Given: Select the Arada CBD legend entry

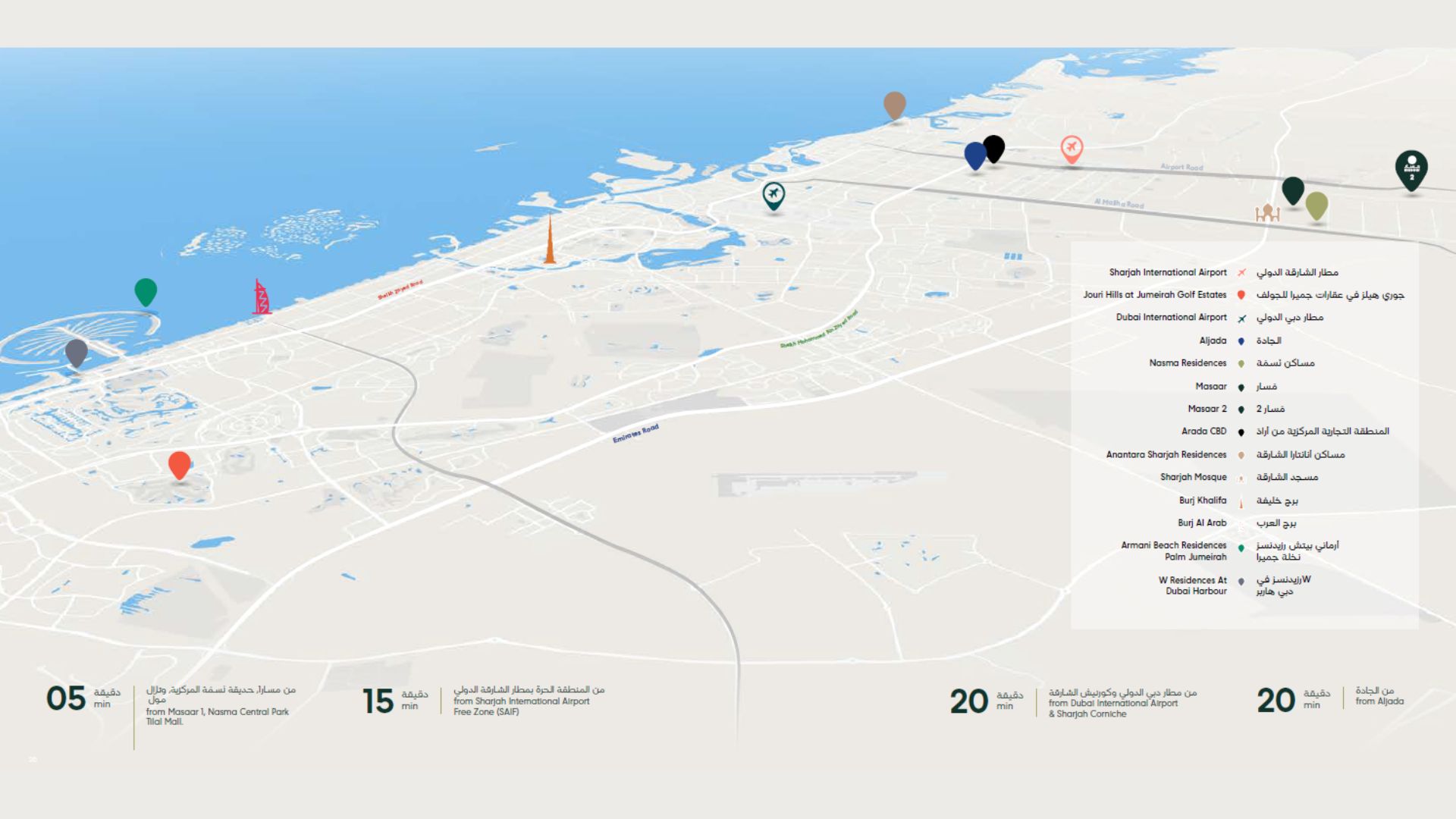Looking at the screenshot, I should tap(1203, 431).
